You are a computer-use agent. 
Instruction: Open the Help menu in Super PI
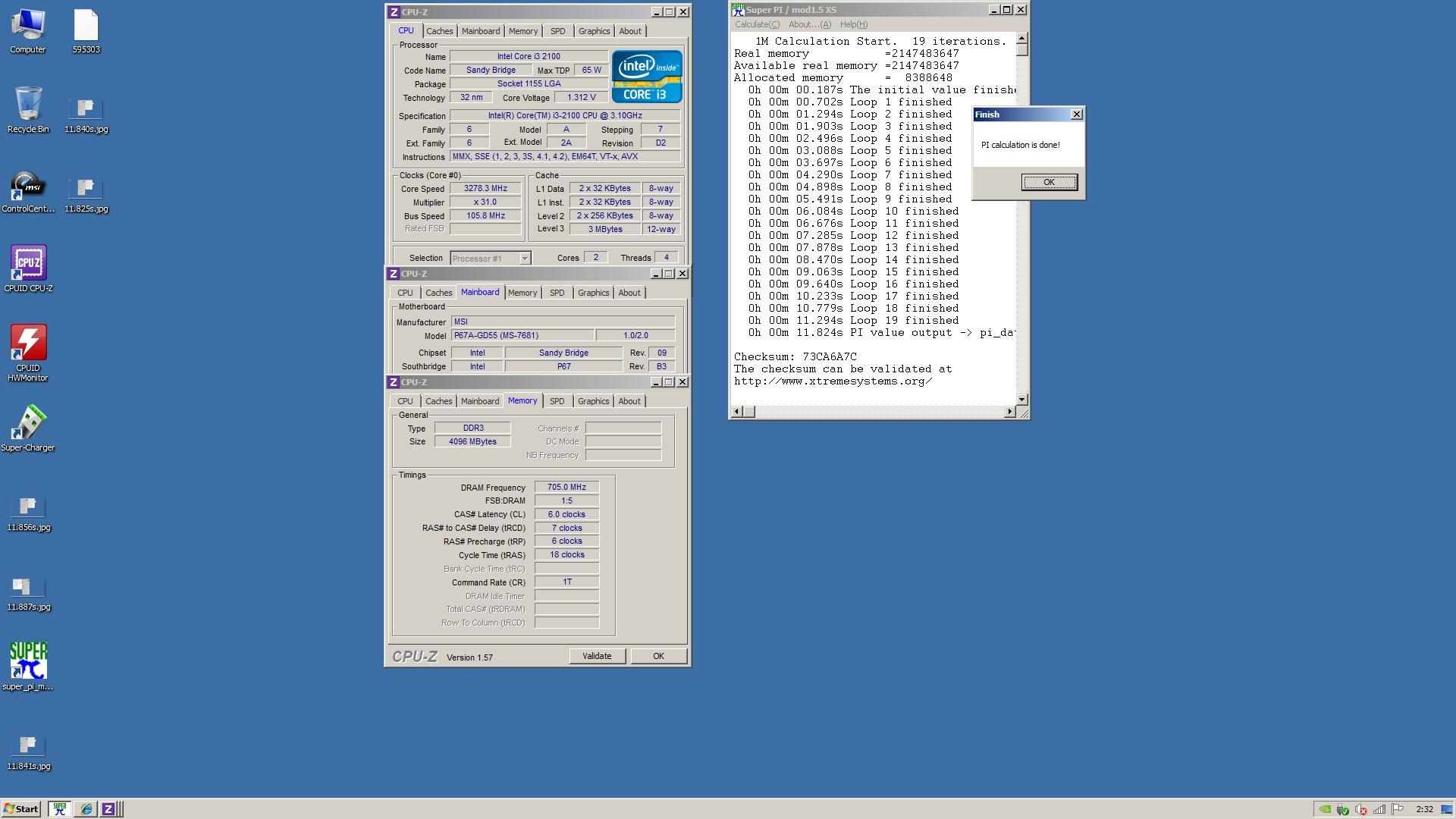tap(854, 24)
